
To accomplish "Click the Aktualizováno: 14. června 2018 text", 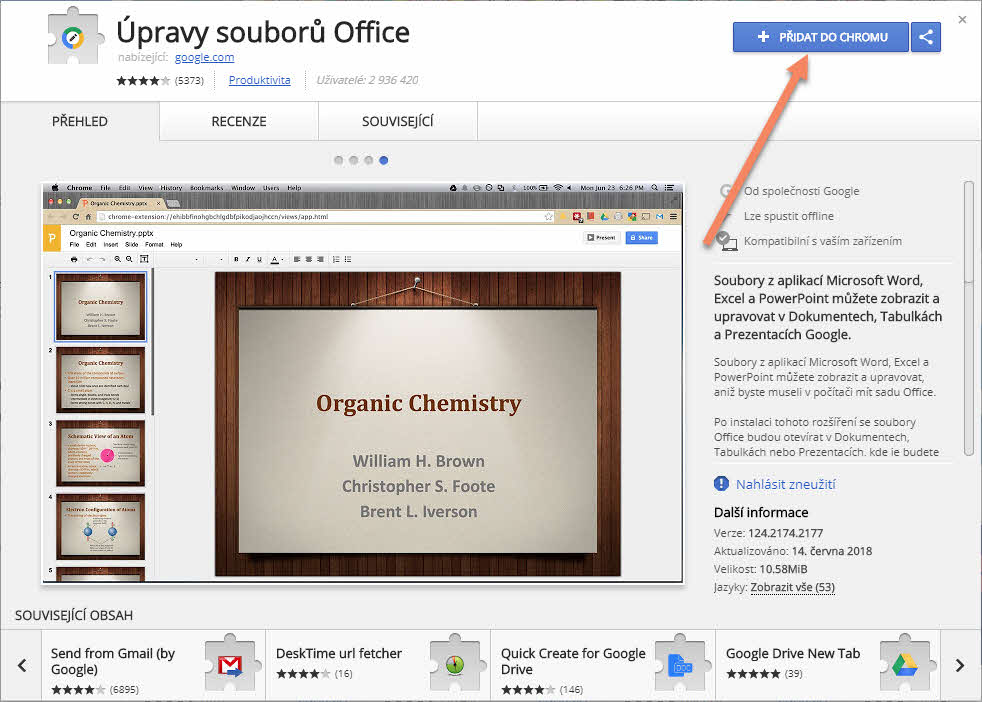I will click(793, 551).
